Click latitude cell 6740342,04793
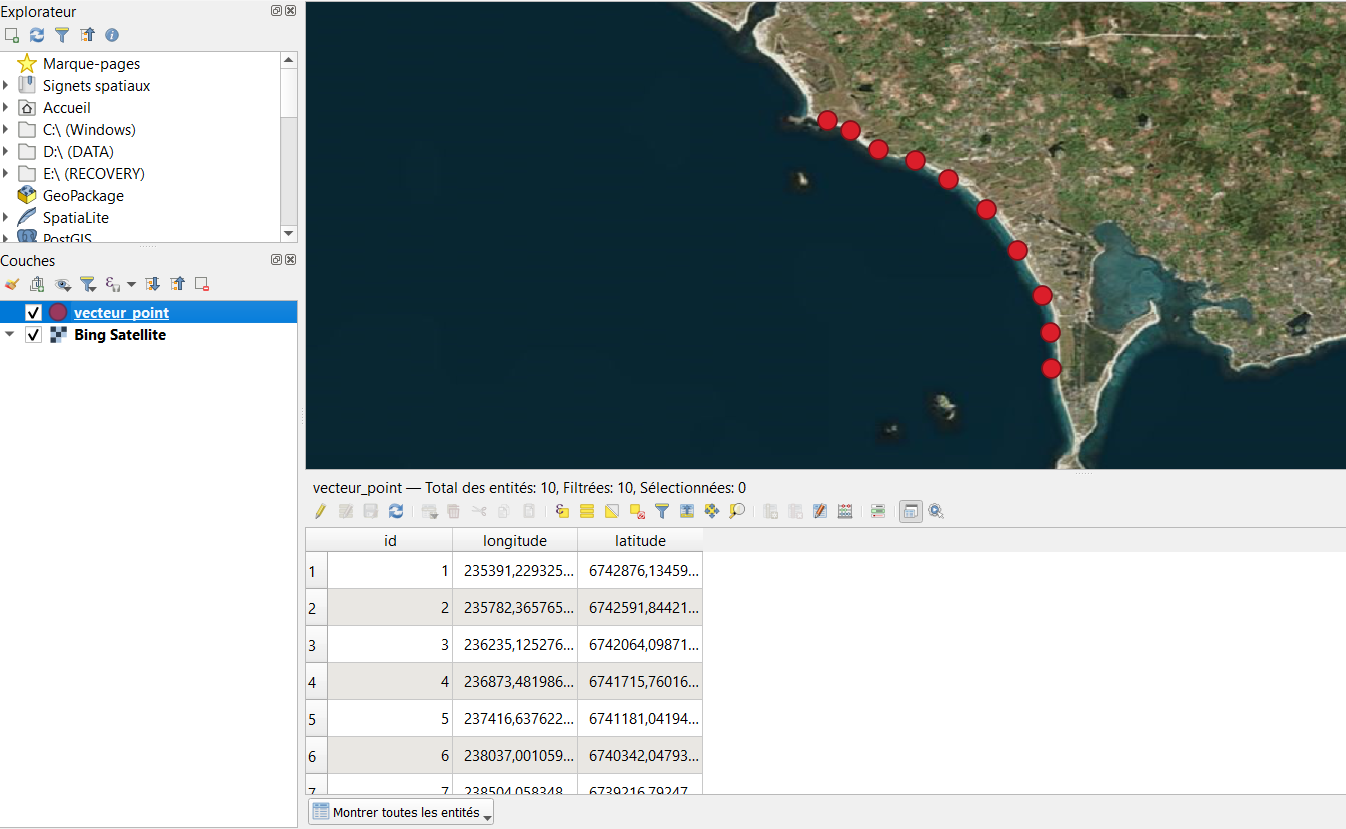The width and height of the screenshot is (1346, 829). (640, 756)
